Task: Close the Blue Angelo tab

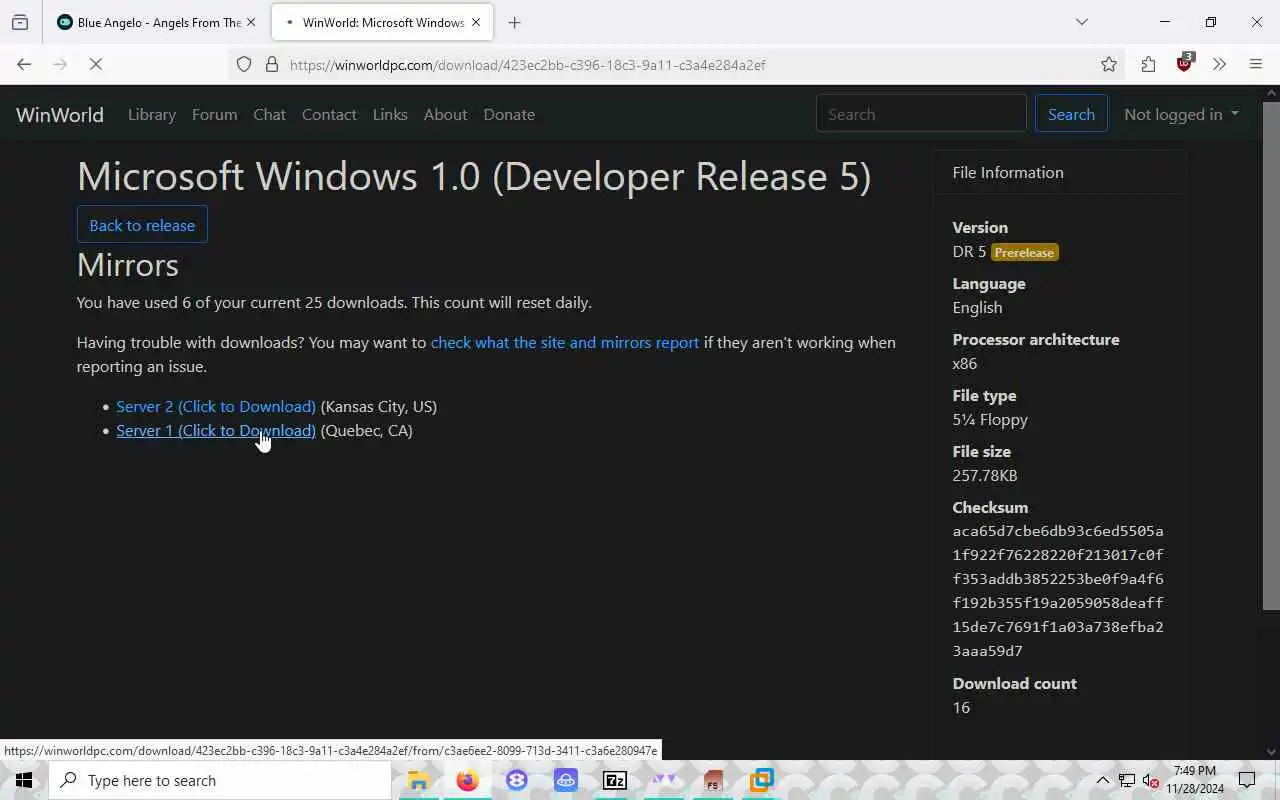Action: 250,22
